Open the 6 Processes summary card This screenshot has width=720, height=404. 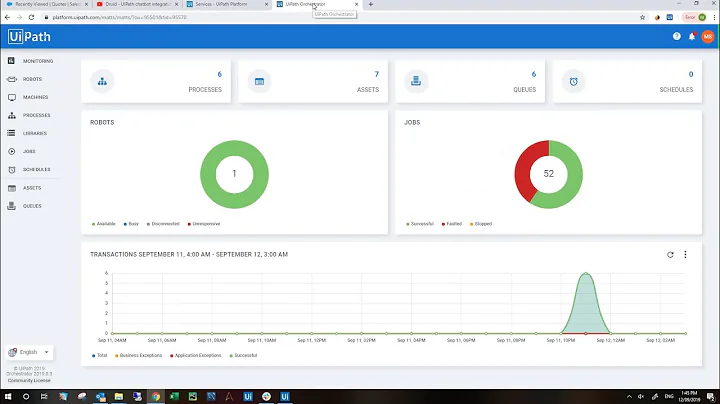tap(156, 81)
